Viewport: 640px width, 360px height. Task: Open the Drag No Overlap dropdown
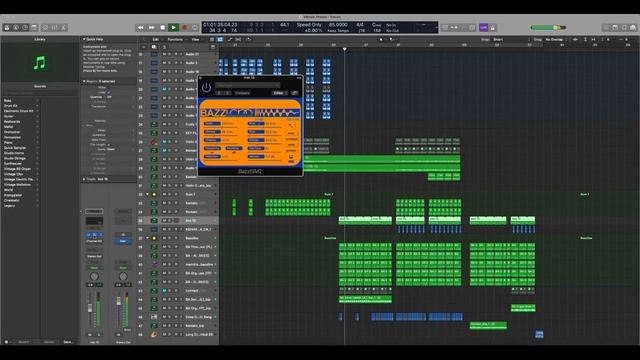tap(556, 40)
